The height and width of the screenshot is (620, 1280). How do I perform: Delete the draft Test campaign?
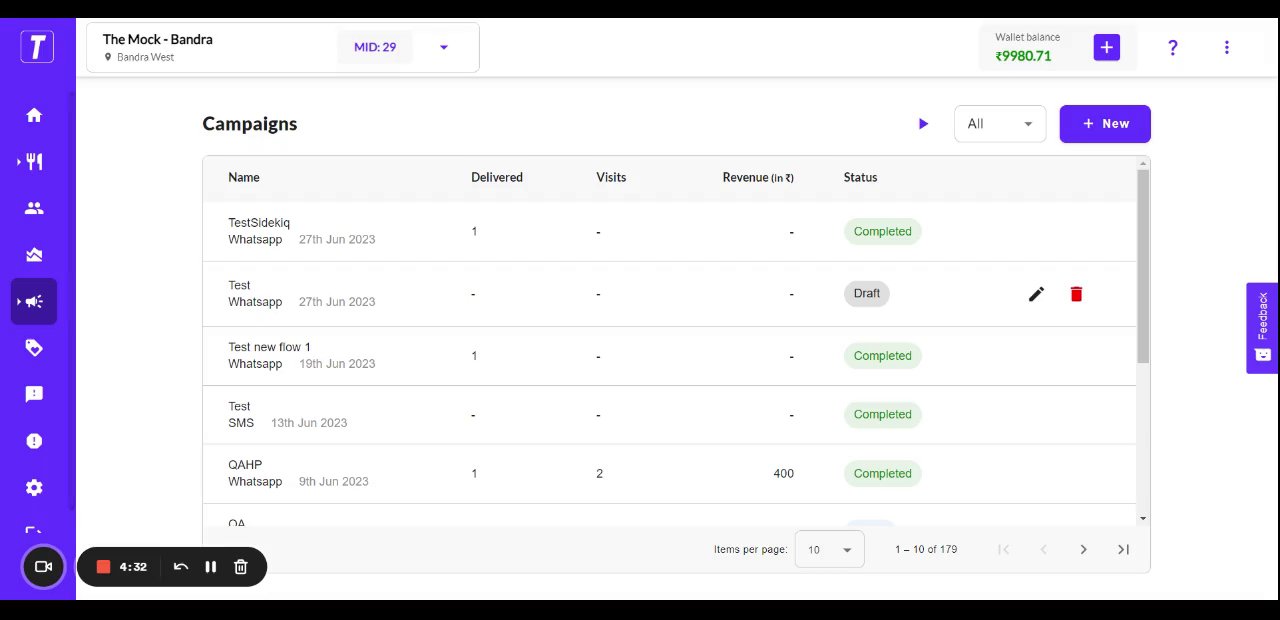click(1076, 294)
